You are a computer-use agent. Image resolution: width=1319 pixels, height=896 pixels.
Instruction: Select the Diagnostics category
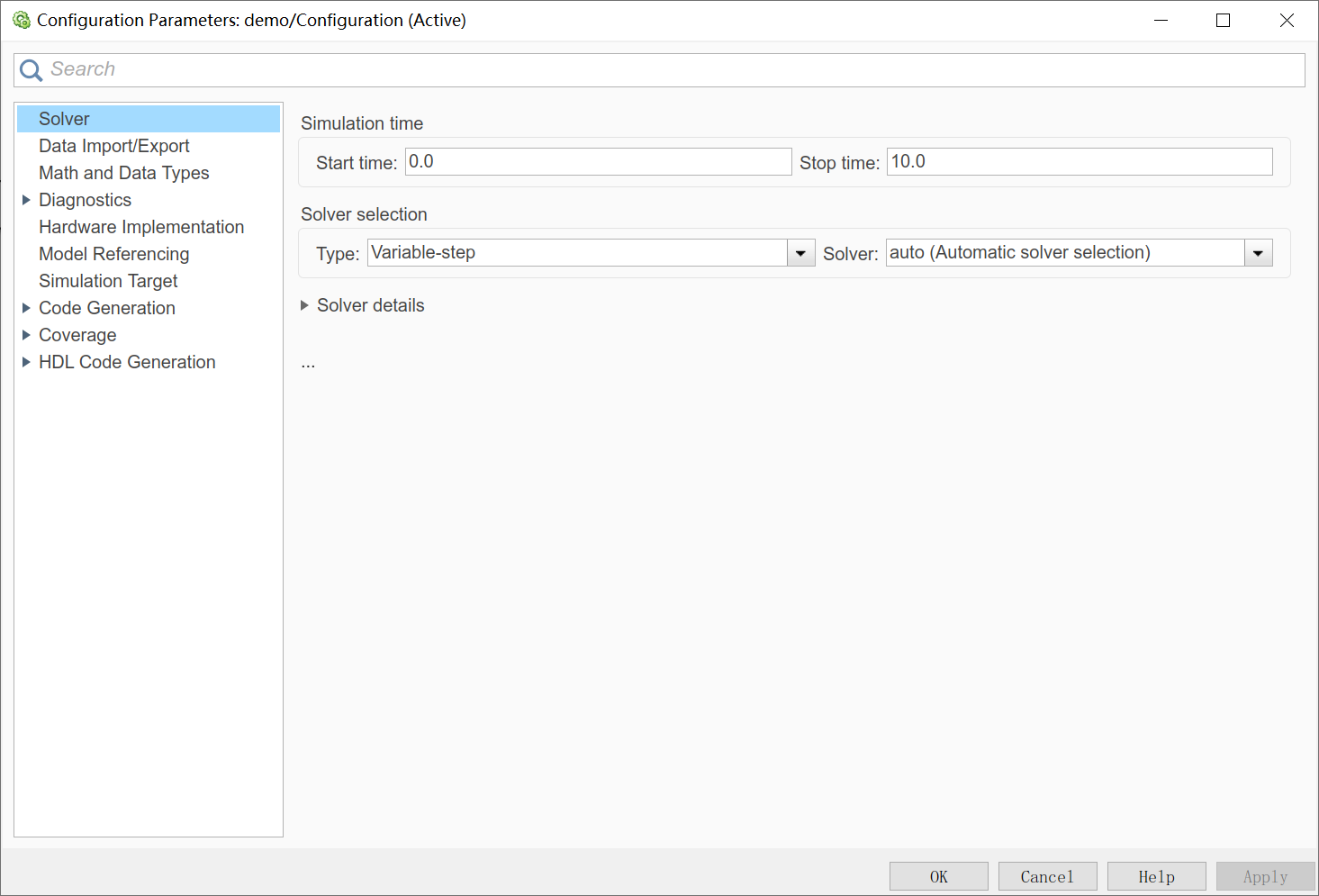(x=86, y=200)
